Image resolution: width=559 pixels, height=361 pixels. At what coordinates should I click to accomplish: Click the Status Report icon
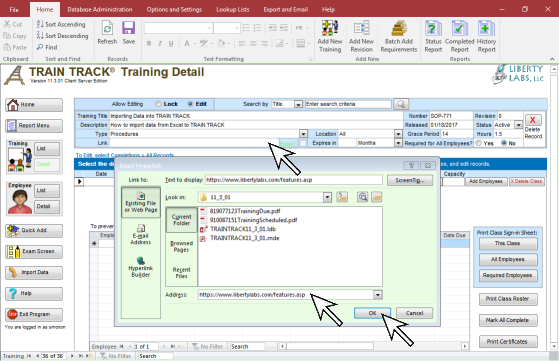tap(433, 29)
